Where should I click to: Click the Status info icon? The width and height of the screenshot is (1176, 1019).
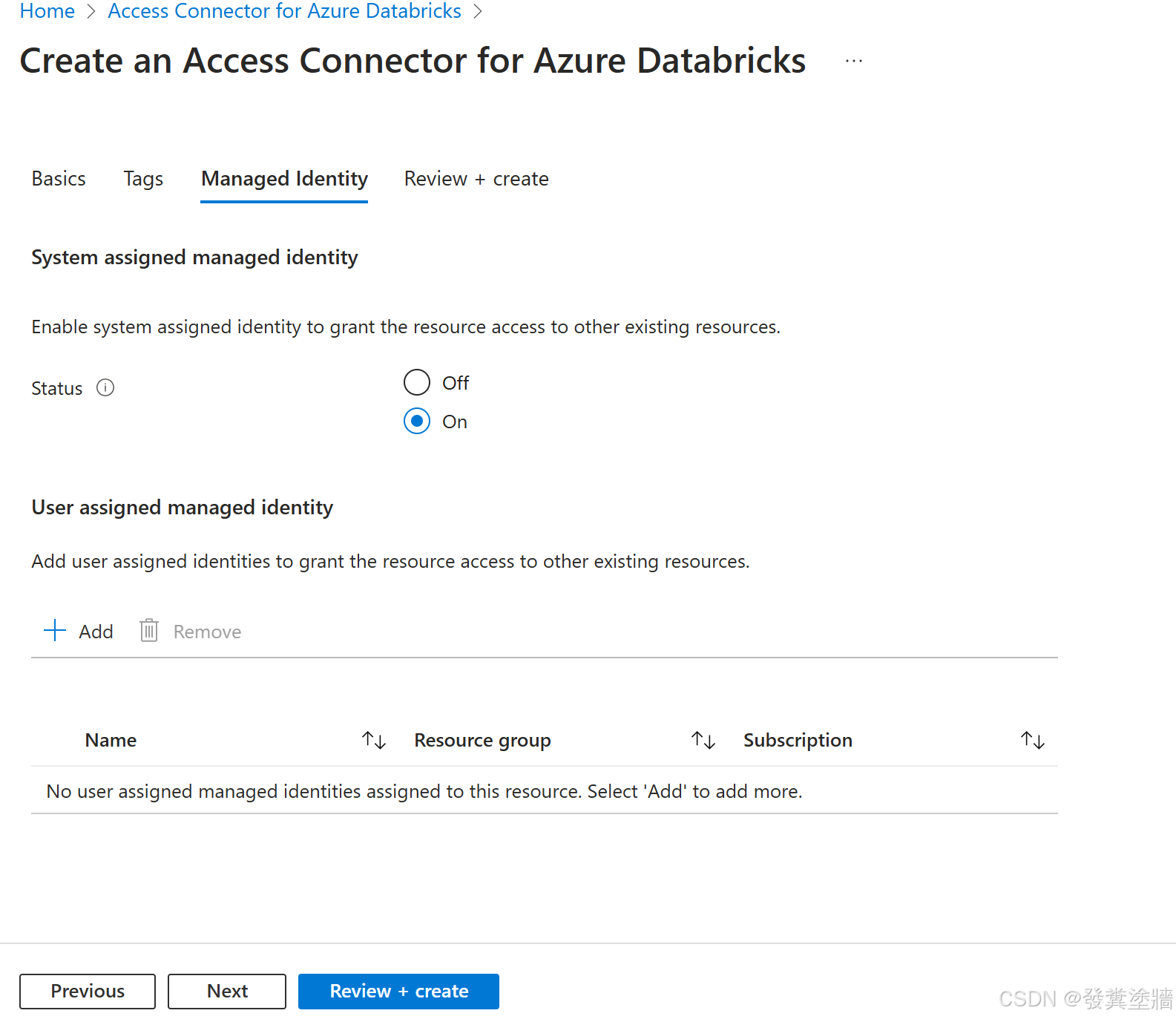[x=105, y=387]
